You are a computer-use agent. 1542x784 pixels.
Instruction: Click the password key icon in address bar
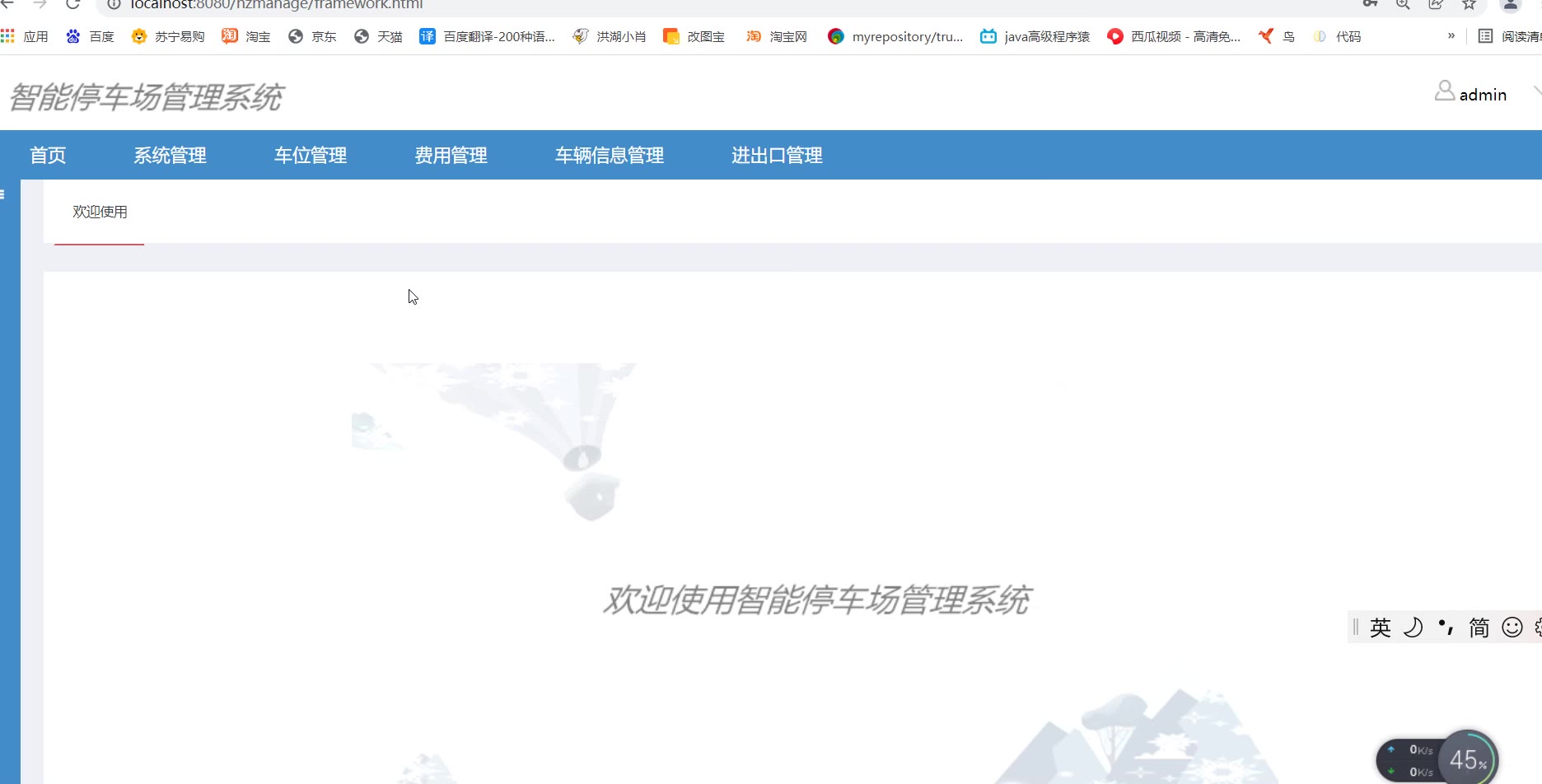(x=1371, y=4)
